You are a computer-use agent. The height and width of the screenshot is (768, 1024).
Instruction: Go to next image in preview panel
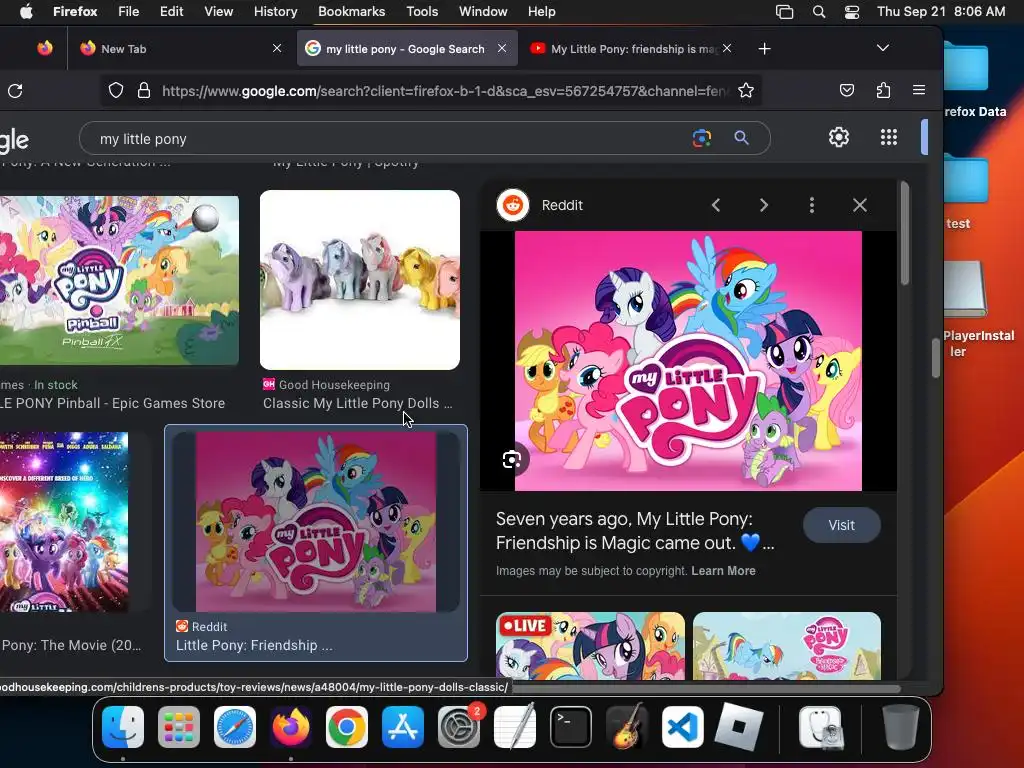[x=763, y=205]
